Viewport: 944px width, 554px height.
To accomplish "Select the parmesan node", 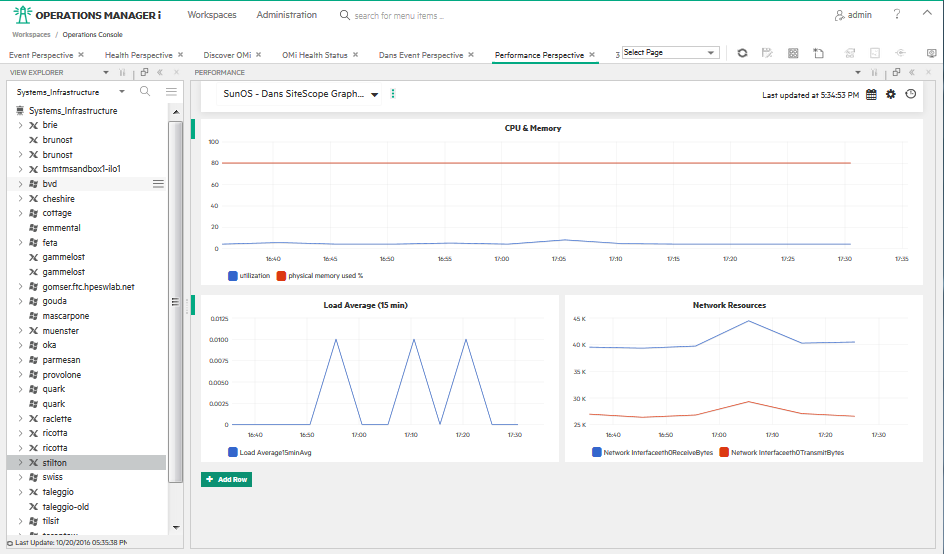I will tap(61, 360).
